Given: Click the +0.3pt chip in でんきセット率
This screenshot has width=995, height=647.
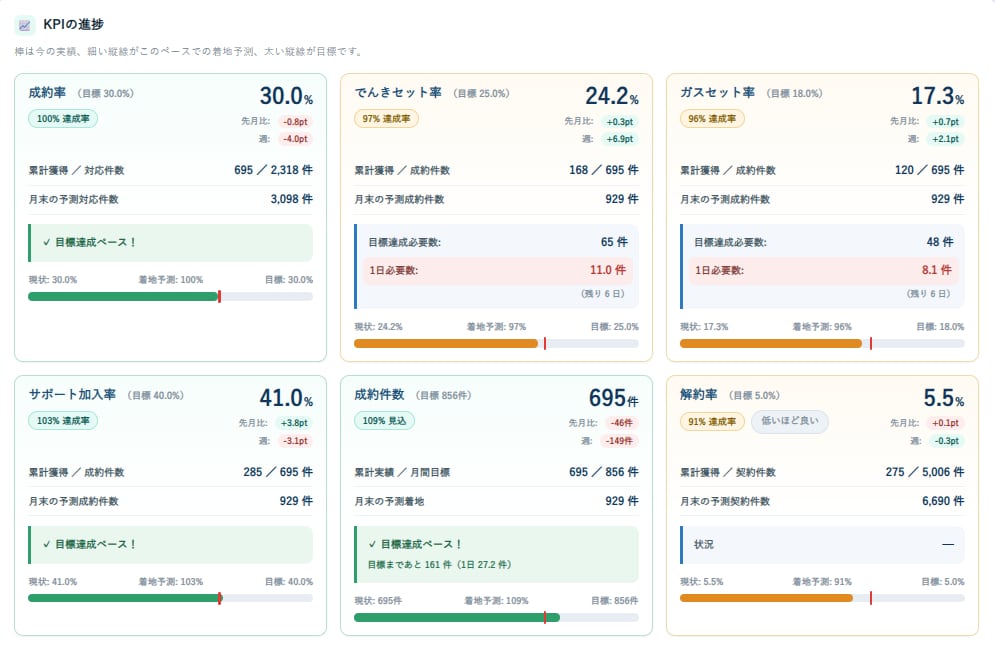Looking at the screenshot, I should point(620,122).
